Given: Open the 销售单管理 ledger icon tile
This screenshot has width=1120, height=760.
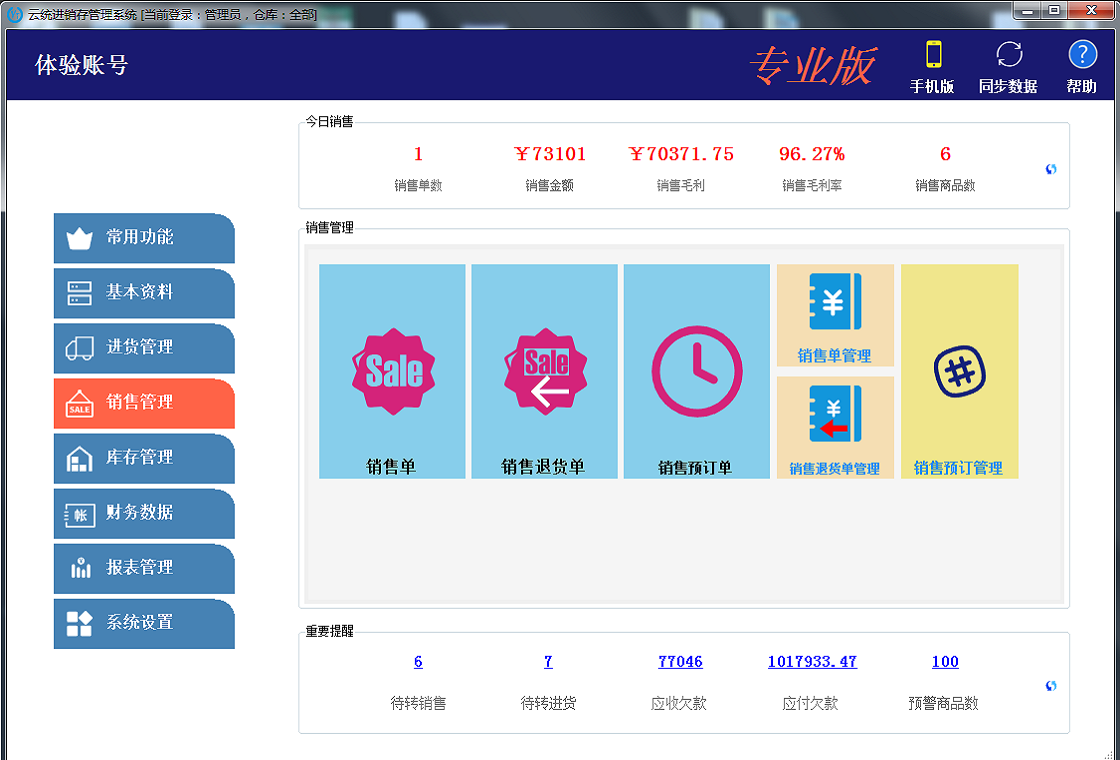Looking at the screenshot, I should tap(834, 315).
